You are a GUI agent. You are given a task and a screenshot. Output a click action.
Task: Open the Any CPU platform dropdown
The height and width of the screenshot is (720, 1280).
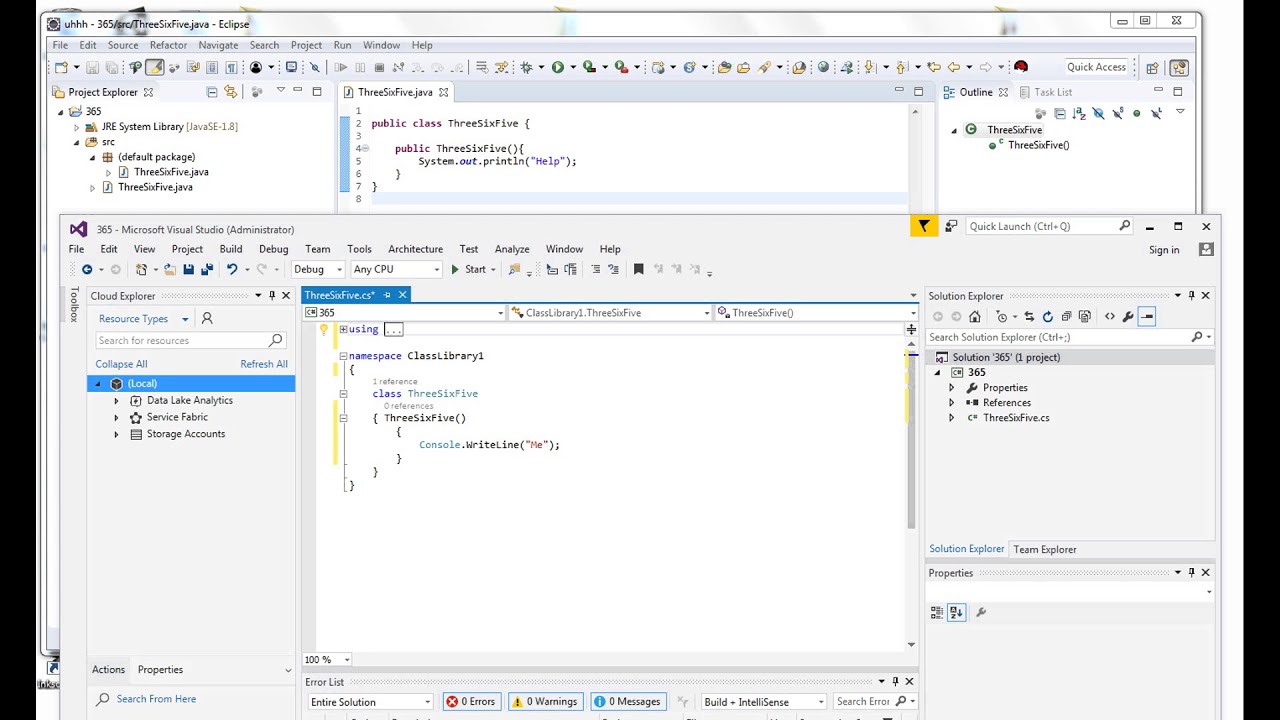[x=396, y=269]
